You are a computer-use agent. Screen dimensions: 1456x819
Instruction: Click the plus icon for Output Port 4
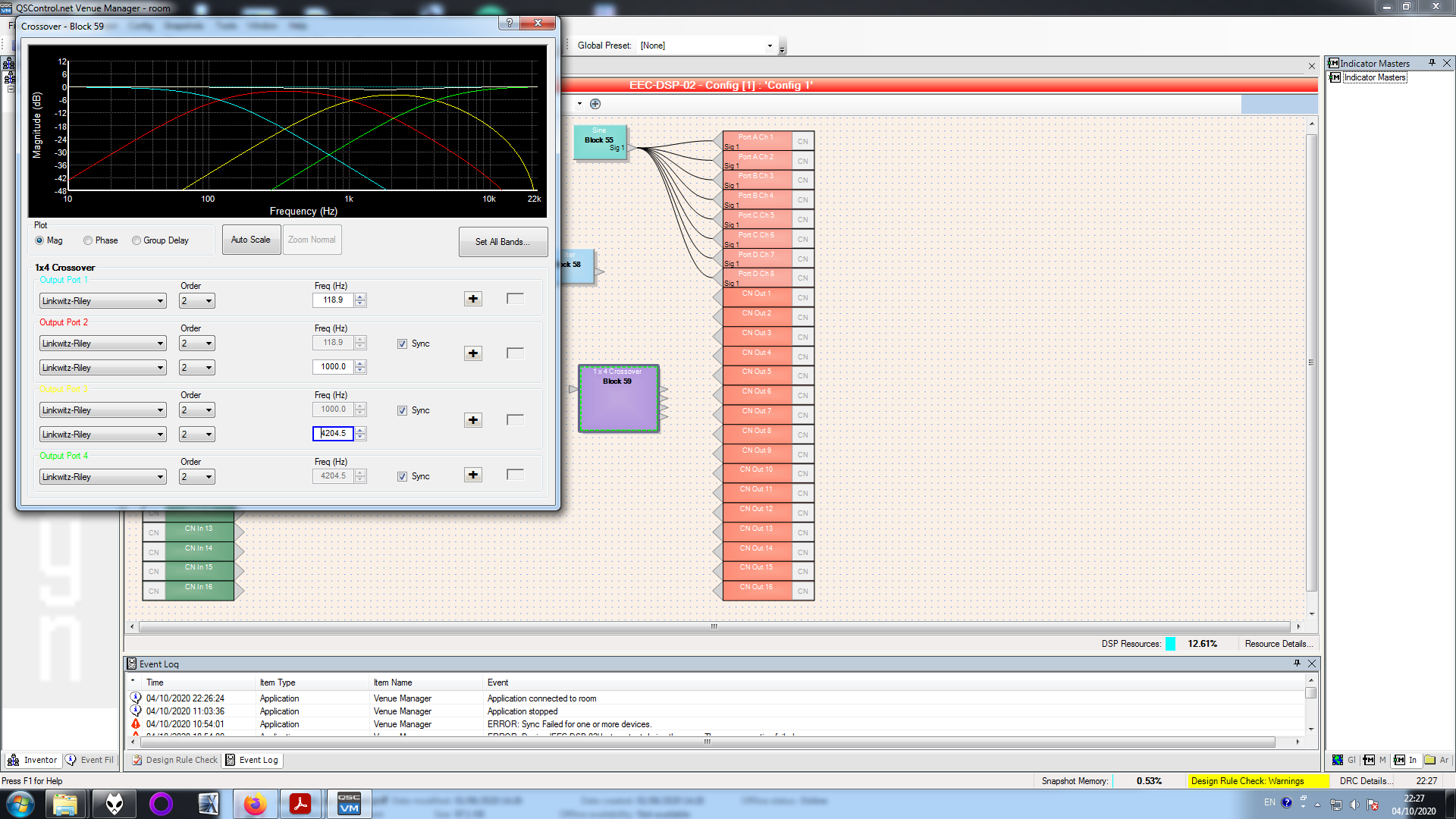473,475
